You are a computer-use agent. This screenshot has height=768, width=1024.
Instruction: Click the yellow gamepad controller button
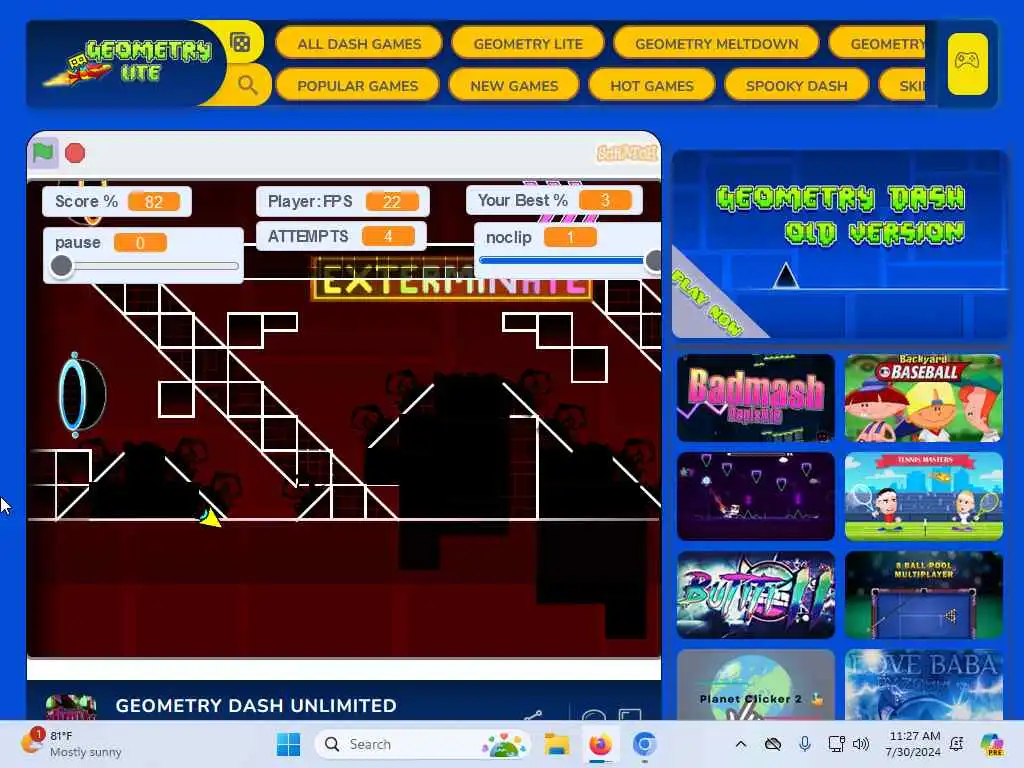(x=967, y=63)
